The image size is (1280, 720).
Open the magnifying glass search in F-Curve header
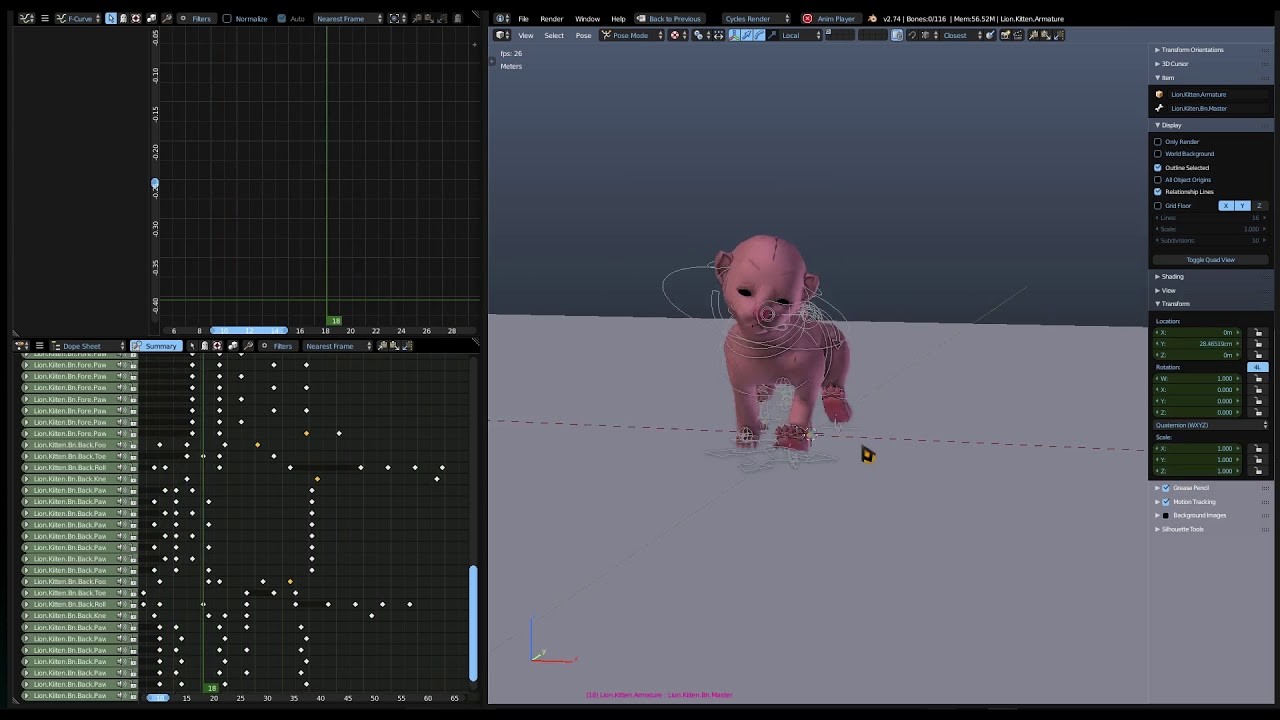pos(167,18)
